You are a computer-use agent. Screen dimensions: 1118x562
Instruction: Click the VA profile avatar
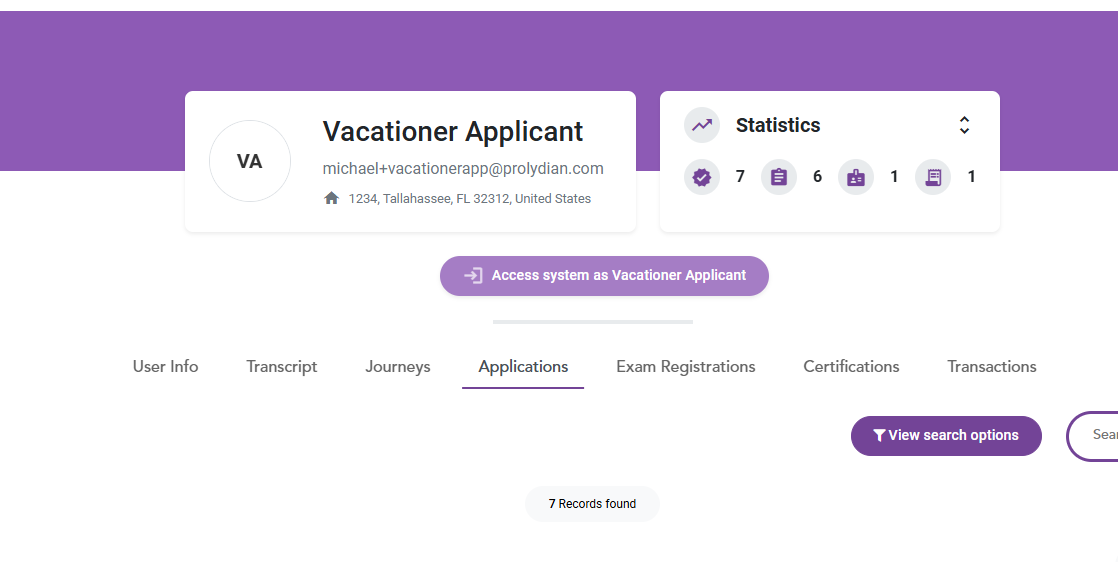pyautogui.click(x=250, y=161)
